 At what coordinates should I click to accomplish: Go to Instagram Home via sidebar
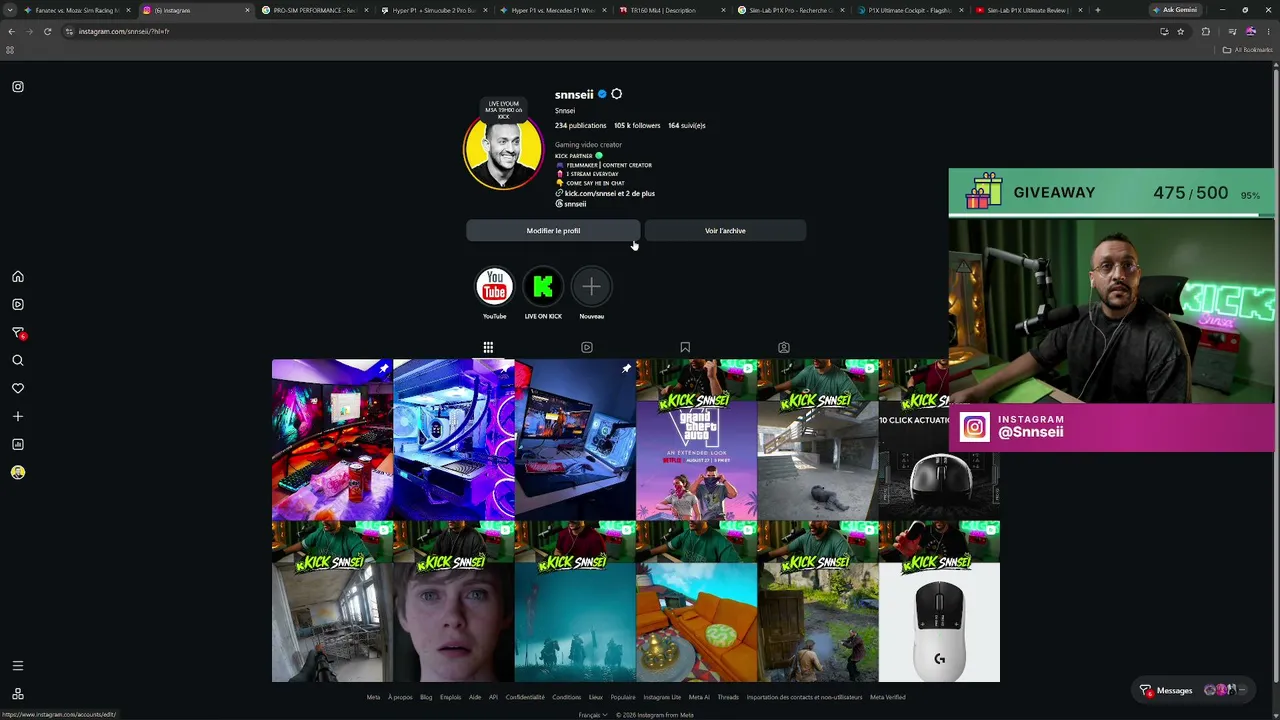point(18,277)
